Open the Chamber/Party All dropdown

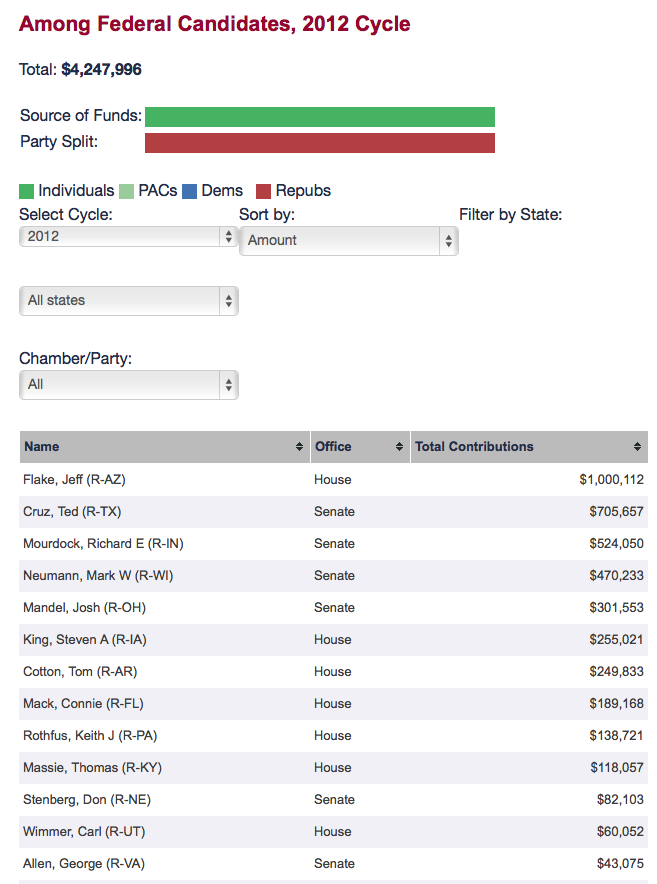(129, 384)
